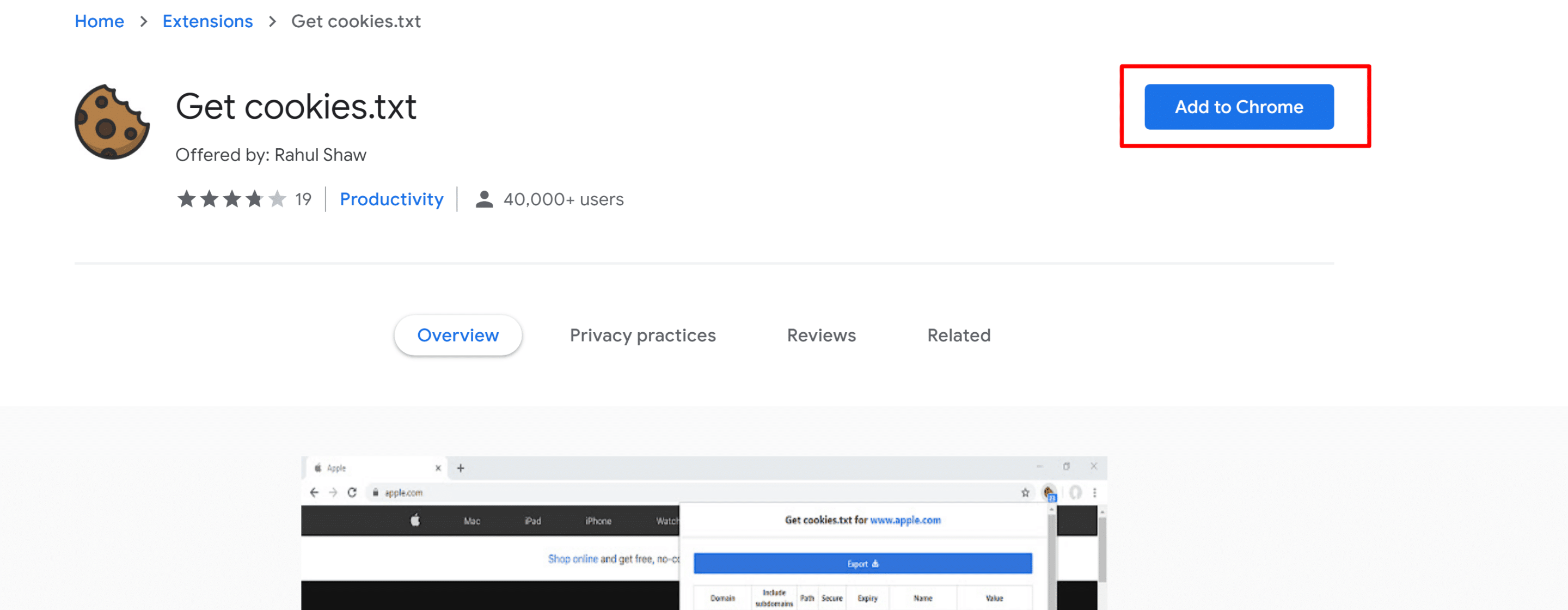Click the Apple logo in the navigation bar
The width and height of the screenshot is (1568, 610).
pos(416,521)
